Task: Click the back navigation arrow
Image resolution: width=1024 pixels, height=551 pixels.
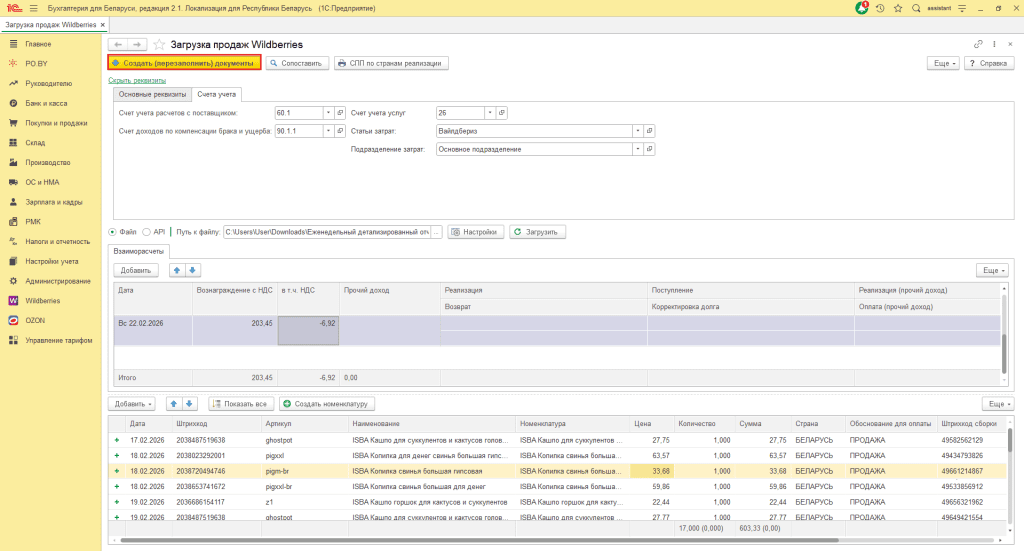Action: pos(118,45)
